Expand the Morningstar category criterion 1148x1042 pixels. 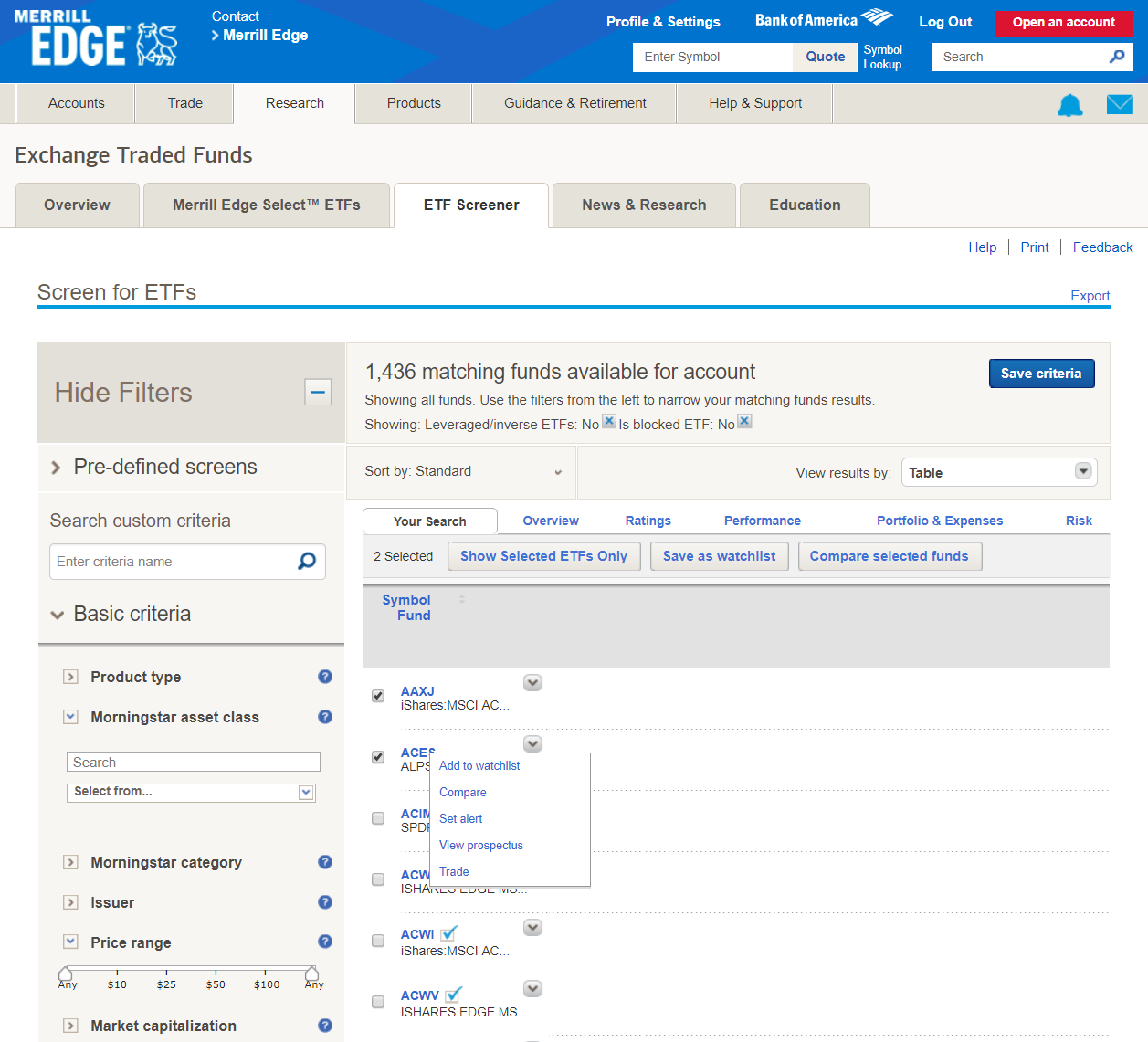tap(70, 862)
